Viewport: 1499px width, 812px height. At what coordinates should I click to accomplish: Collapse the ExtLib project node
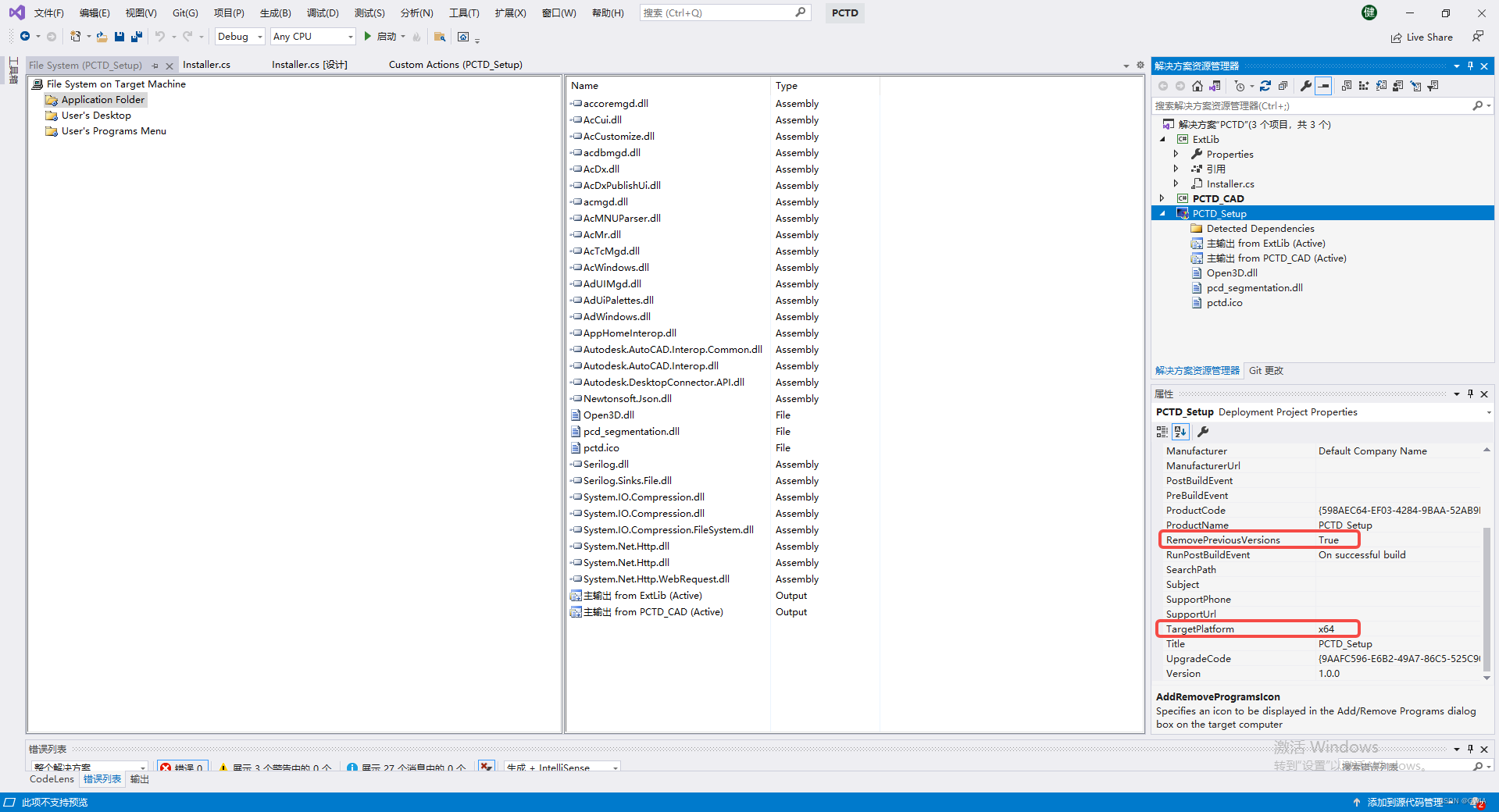click(1162, 139)
